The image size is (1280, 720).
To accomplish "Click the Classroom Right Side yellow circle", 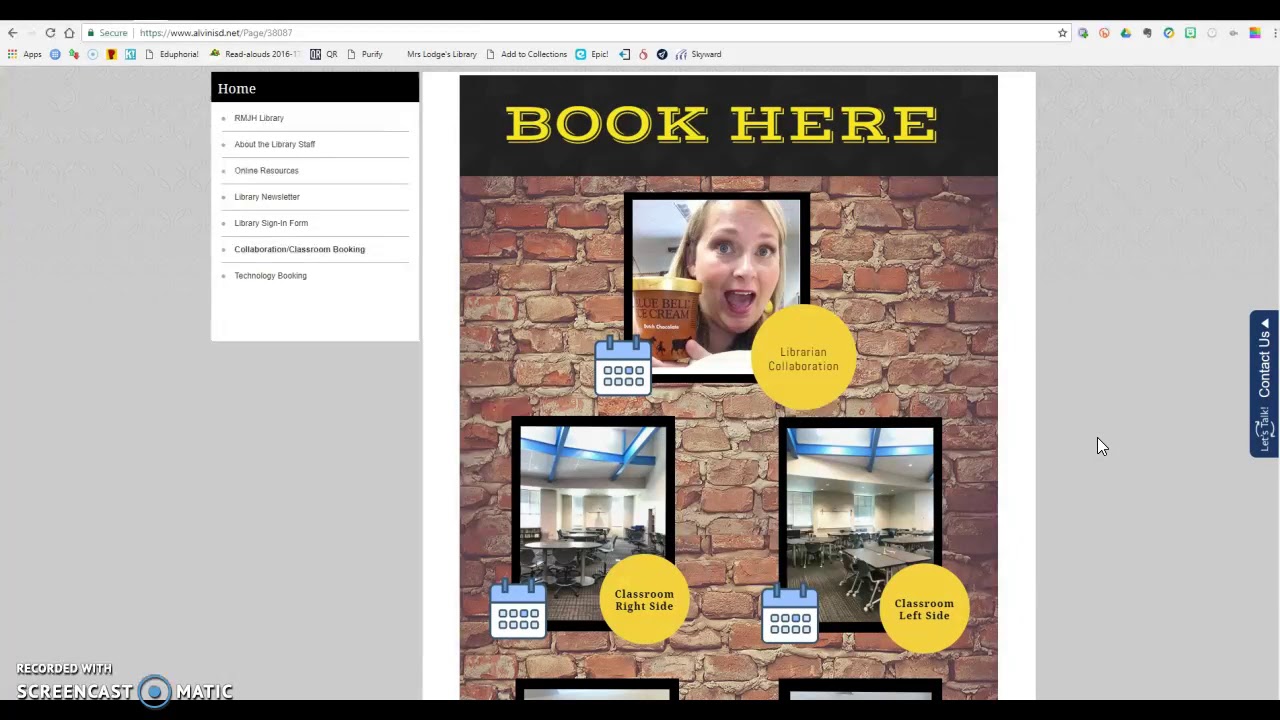I will coord(644,599).
